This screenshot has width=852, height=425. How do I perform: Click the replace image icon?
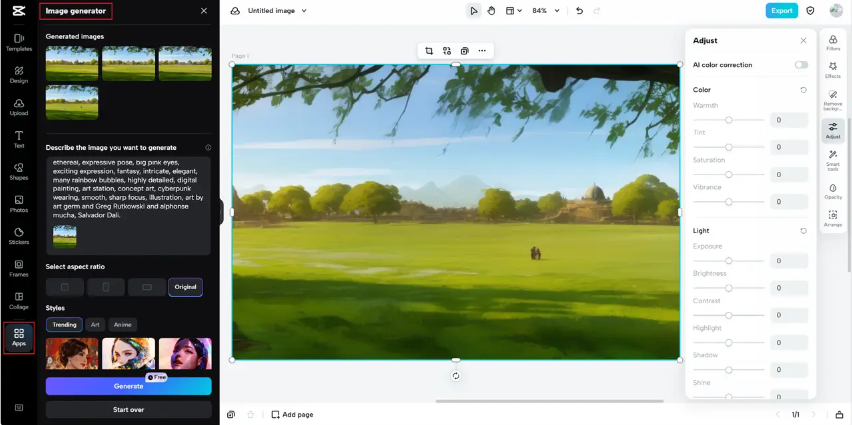click(x=447, y=51)
